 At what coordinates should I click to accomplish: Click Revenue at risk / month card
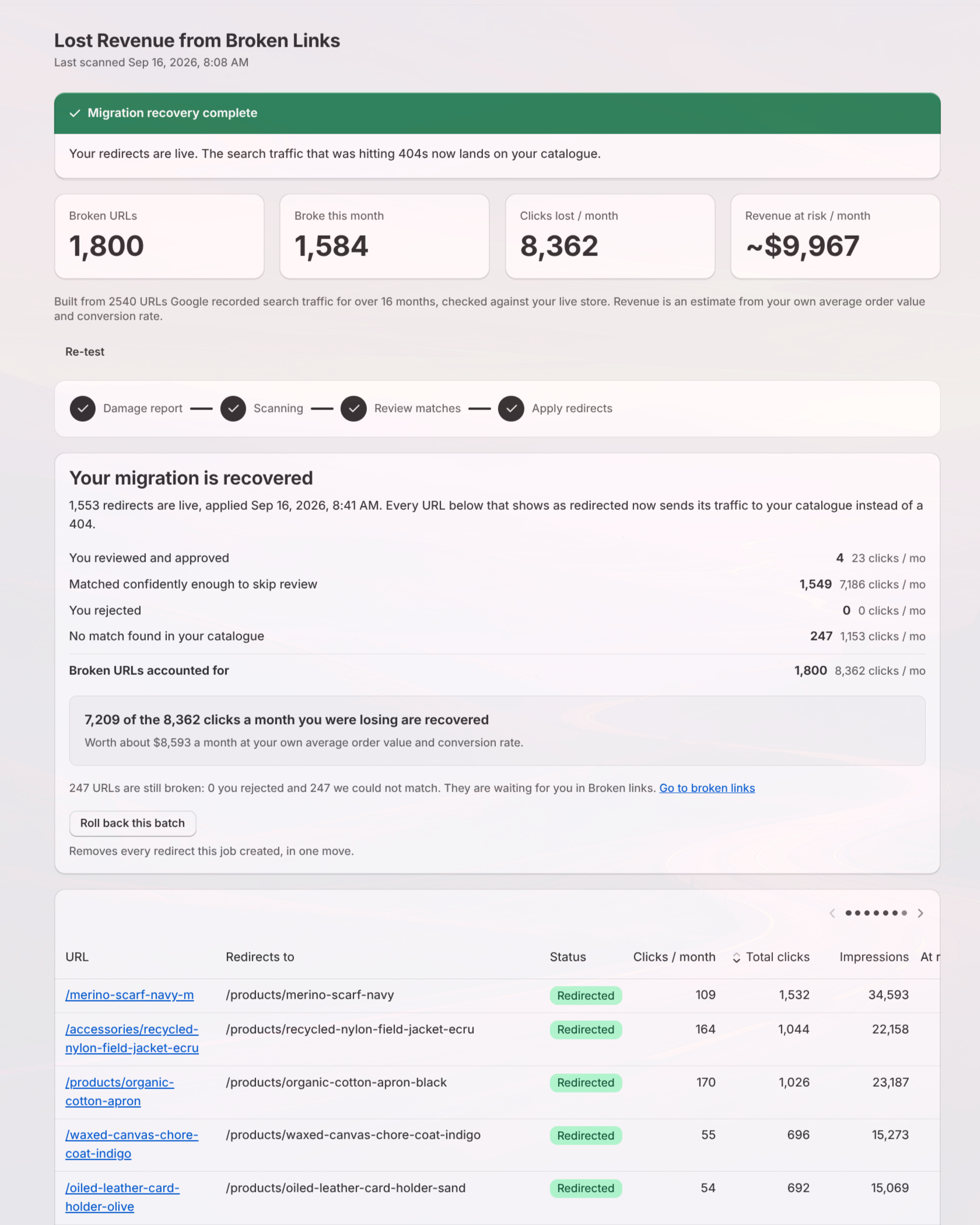835,237
